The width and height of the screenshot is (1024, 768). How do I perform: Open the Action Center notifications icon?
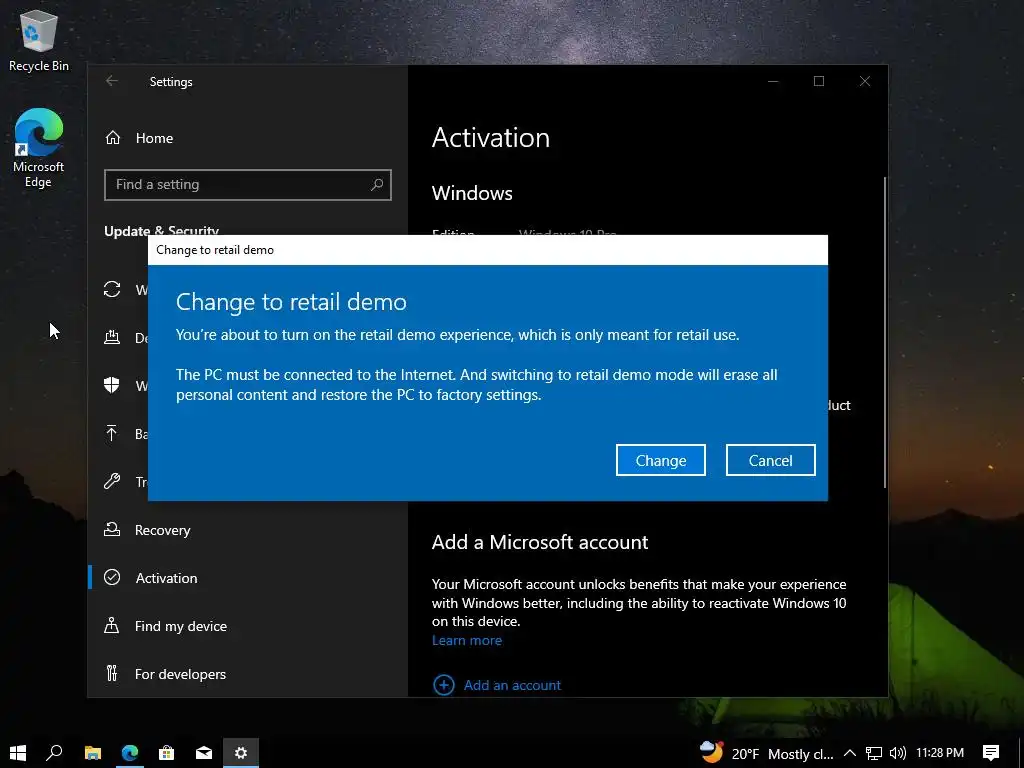991,753
